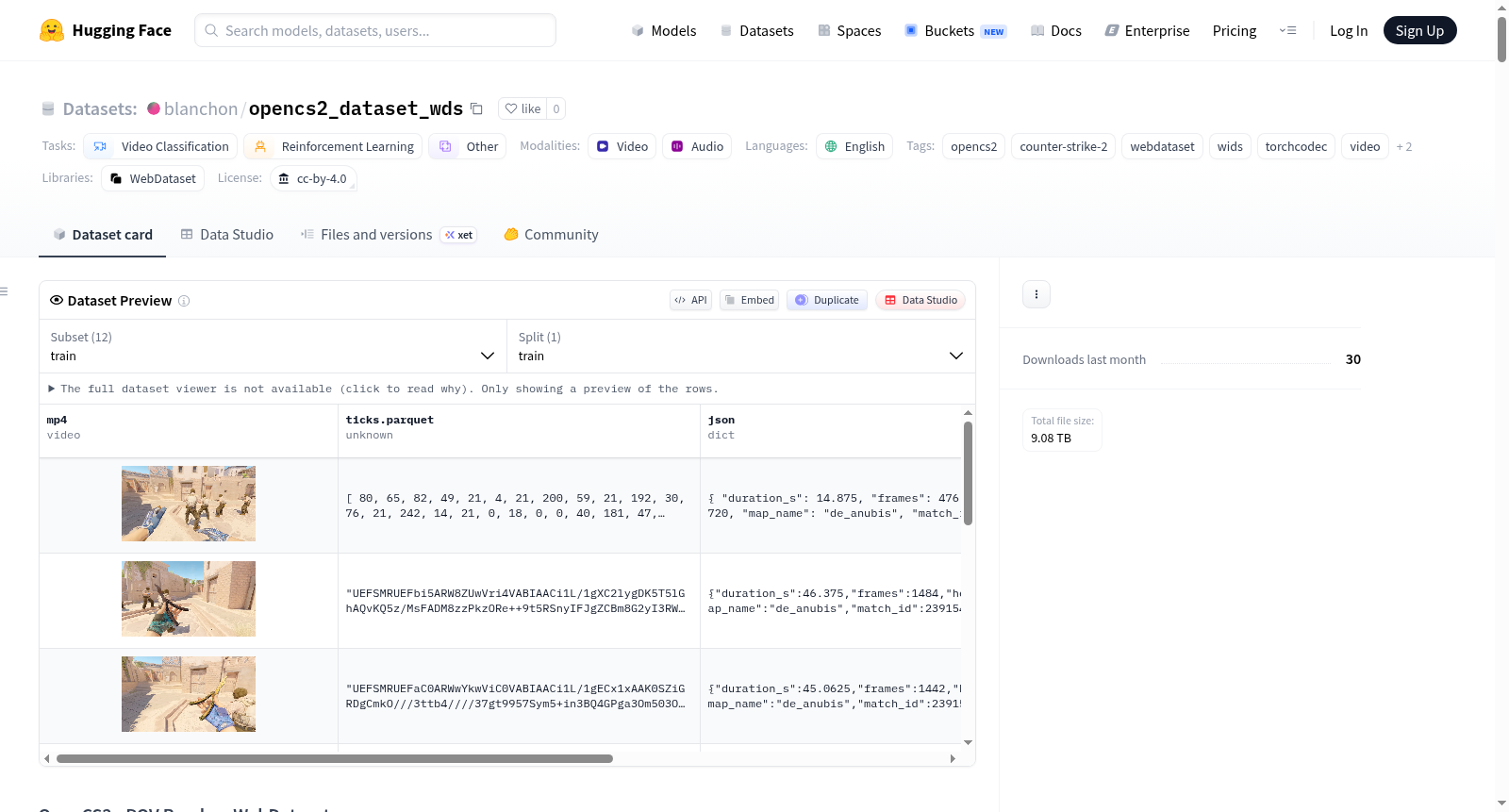
Task: Open Models in the top navigation
Action: tap(664, 30)
